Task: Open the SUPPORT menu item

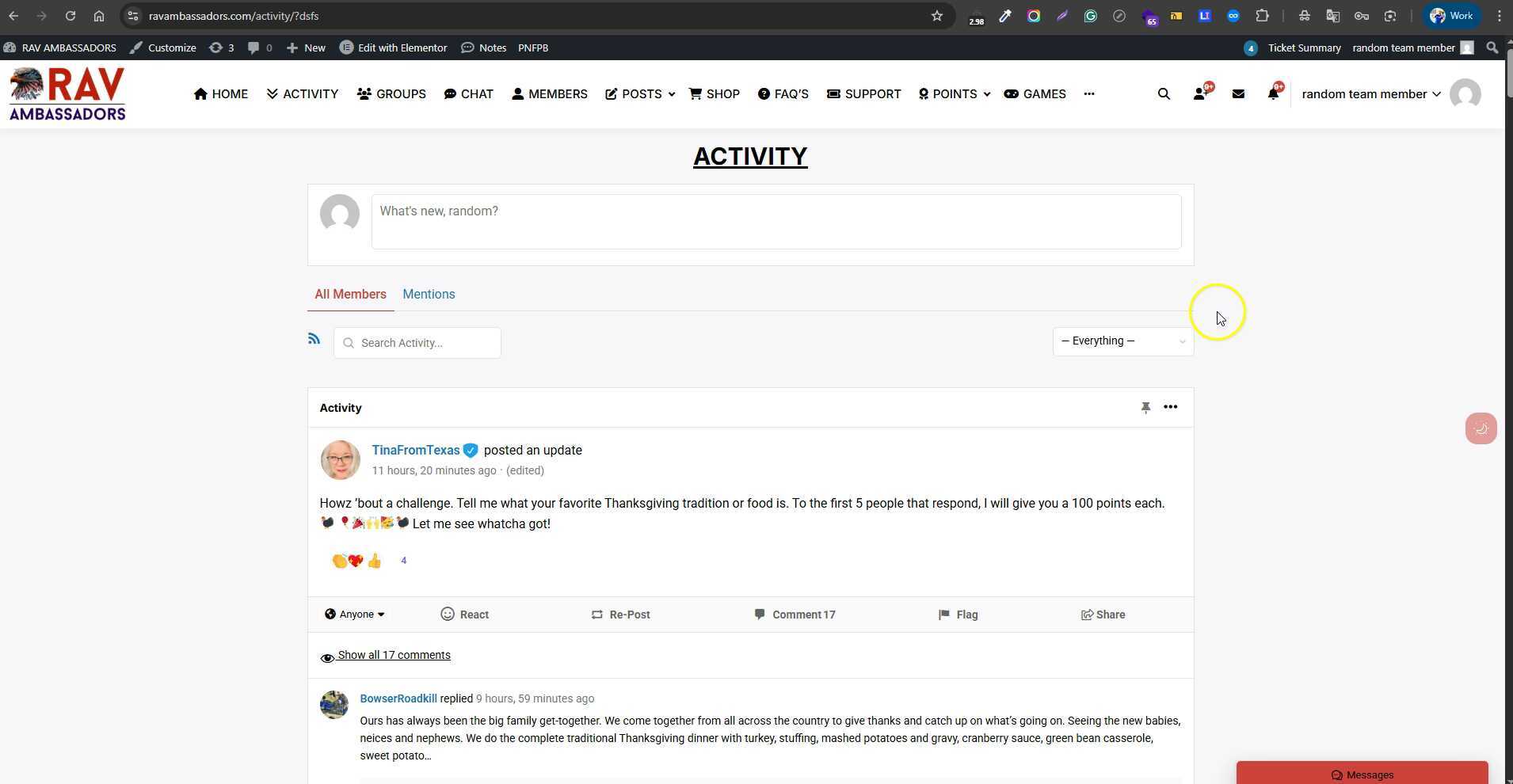Action: (x=863, y=93)
